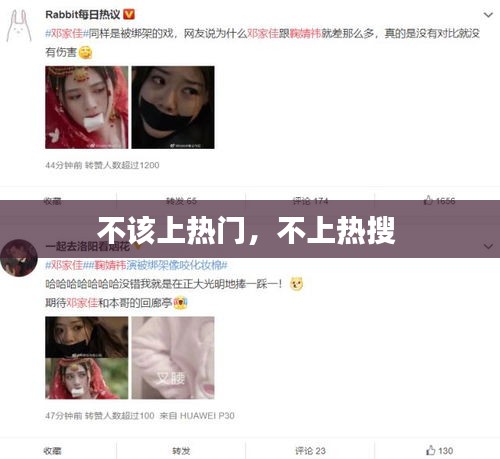
Task: Click the orange verified V badge
Action: (129, 14)
